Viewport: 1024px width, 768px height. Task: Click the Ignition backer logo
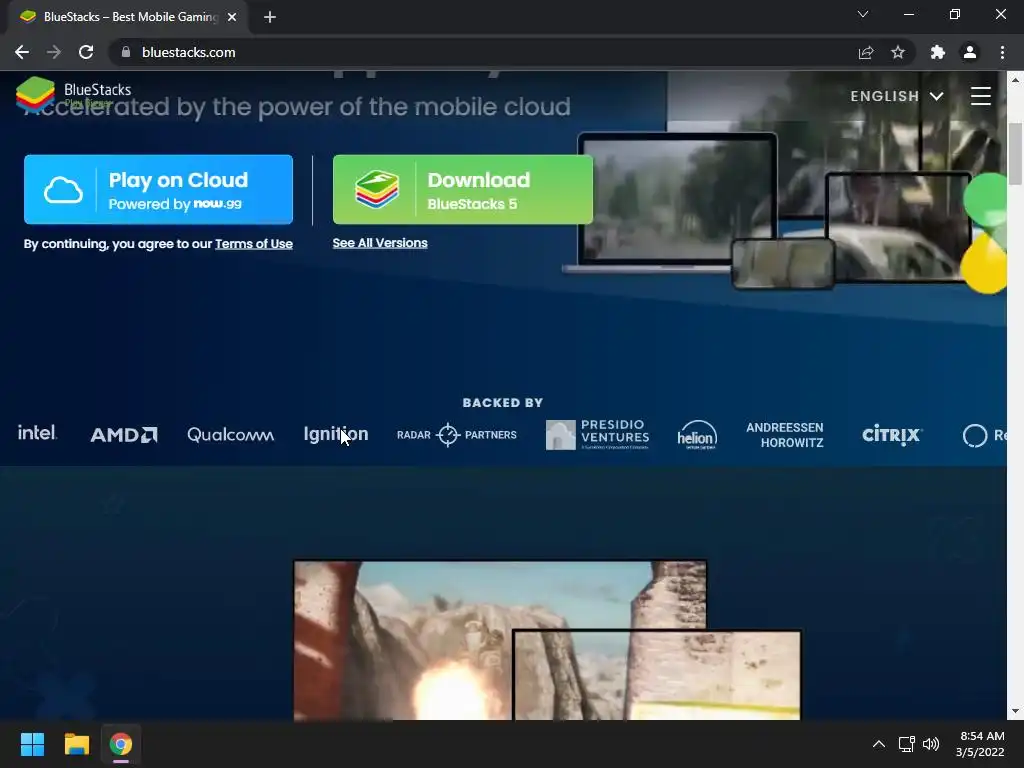coord(336,434)
